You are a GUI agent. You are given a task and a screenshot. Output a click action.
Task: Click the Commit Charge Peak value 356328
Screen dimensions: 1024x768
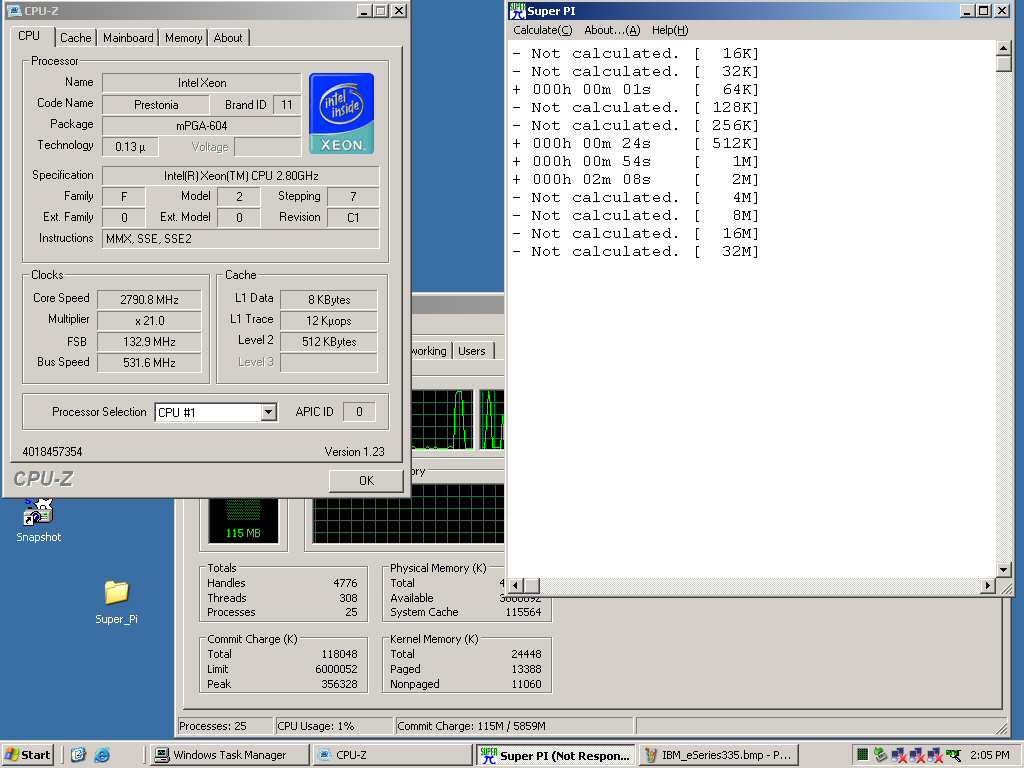coord(339,684)
